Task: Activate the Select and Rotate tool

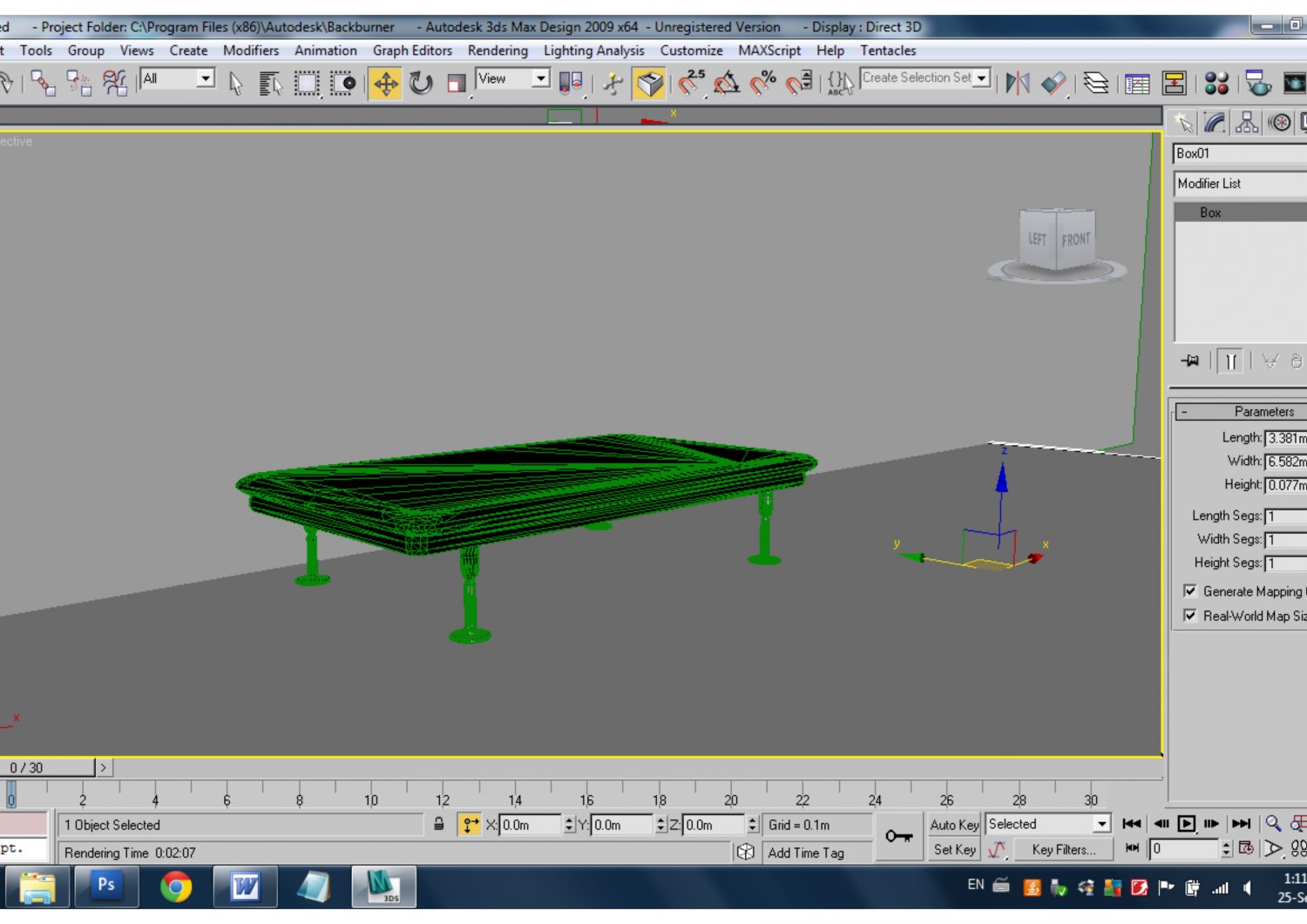Action: pyautogui.click(x=423, y=84)
